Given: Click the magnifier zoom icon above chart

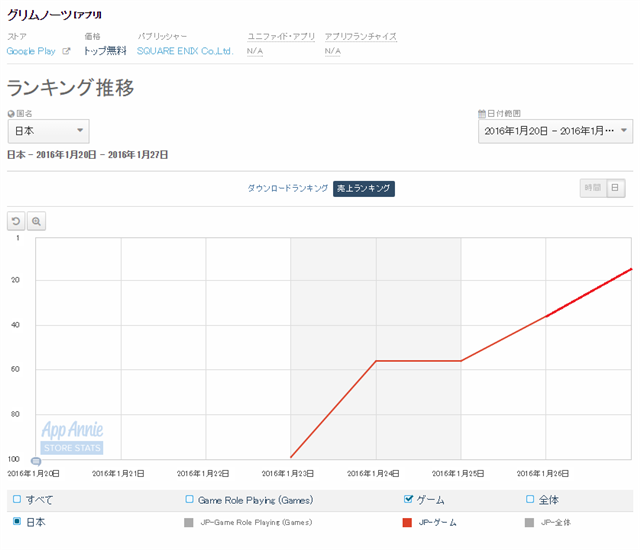Looking at the screenshot, I should (x=36, y=221).
